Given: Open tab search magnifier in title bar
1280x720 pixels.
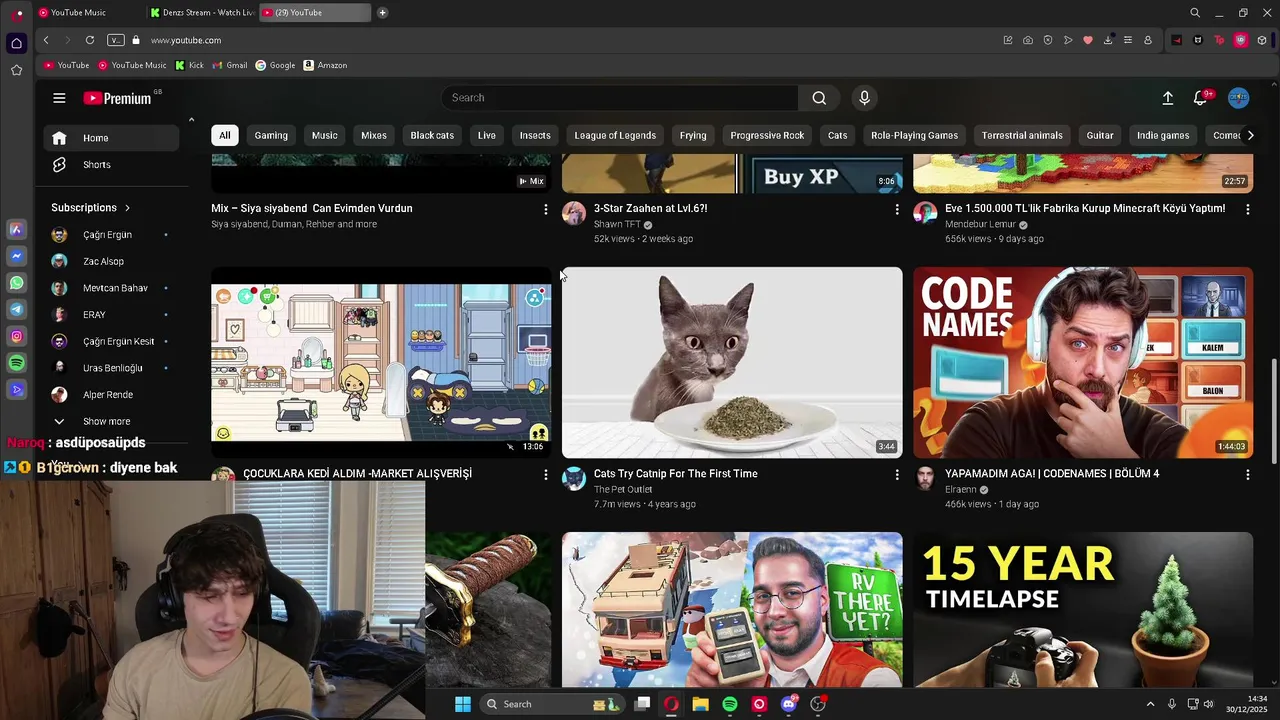Looking at the screenshot, I should pyautogui.click(x=1195, y=13).
